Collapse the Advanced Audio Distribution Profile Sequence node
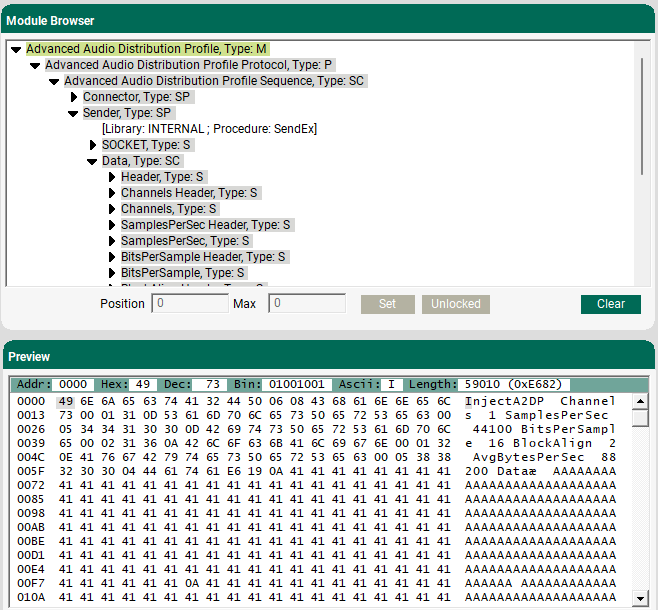The image size is (658, 610). [x=54, y=81]
